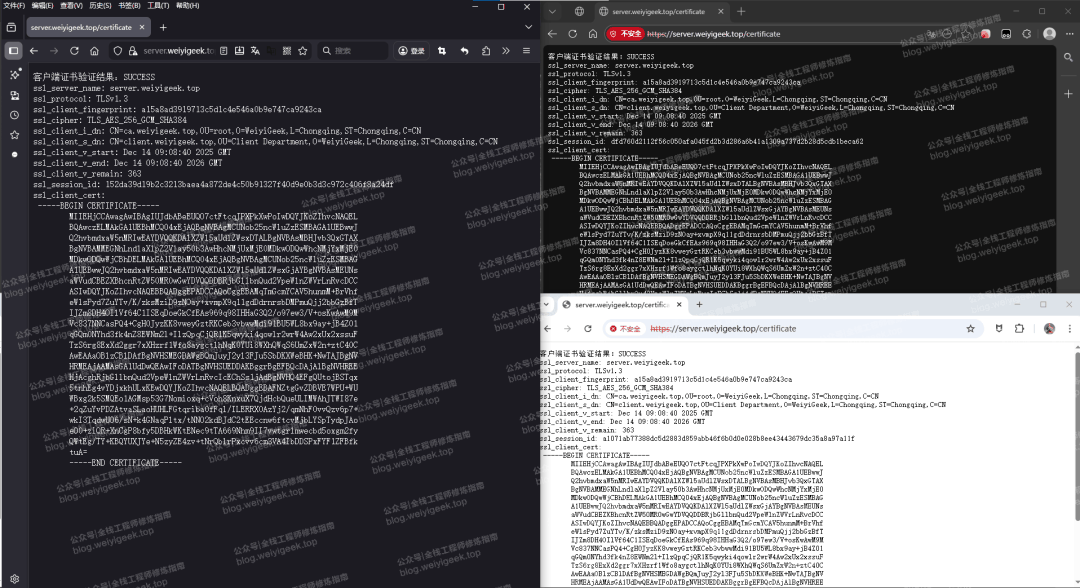Open the 历史(S) menu in Firefox

pos(99,6)
